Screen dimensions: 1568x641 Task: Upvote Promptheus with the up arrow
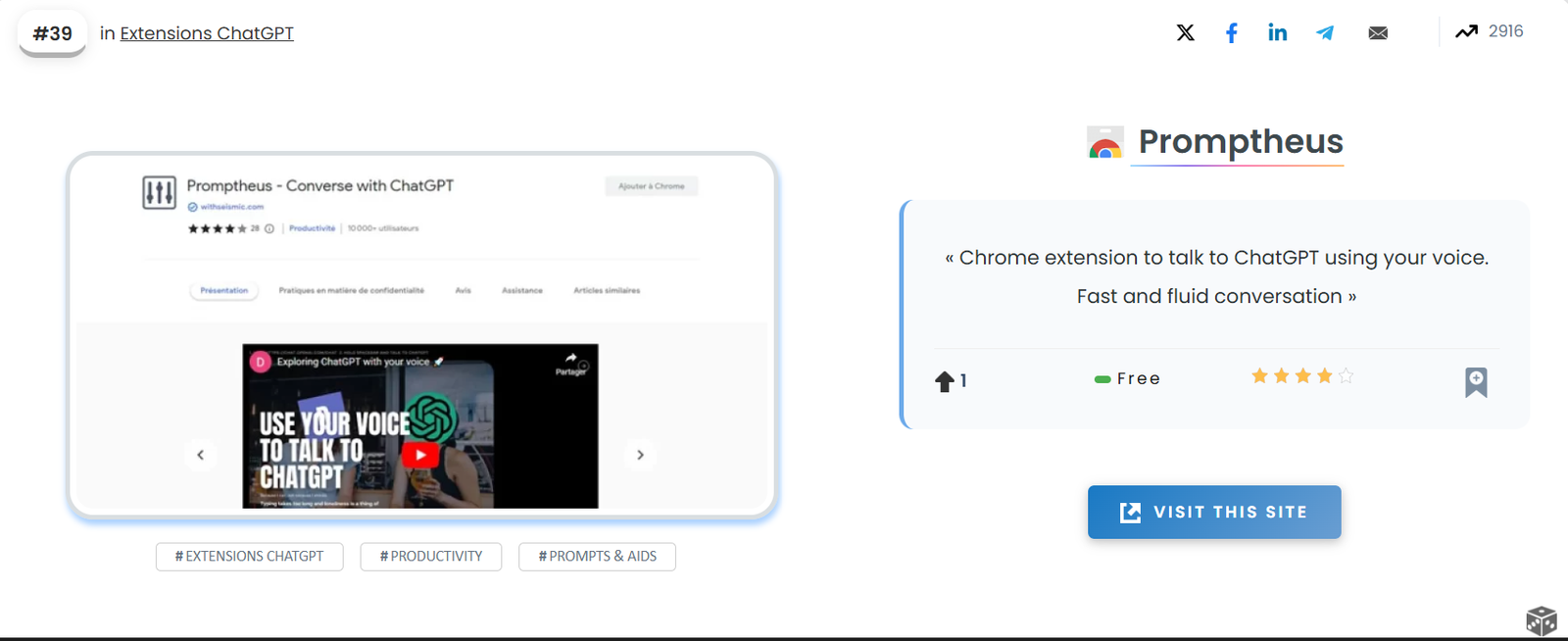945,381
